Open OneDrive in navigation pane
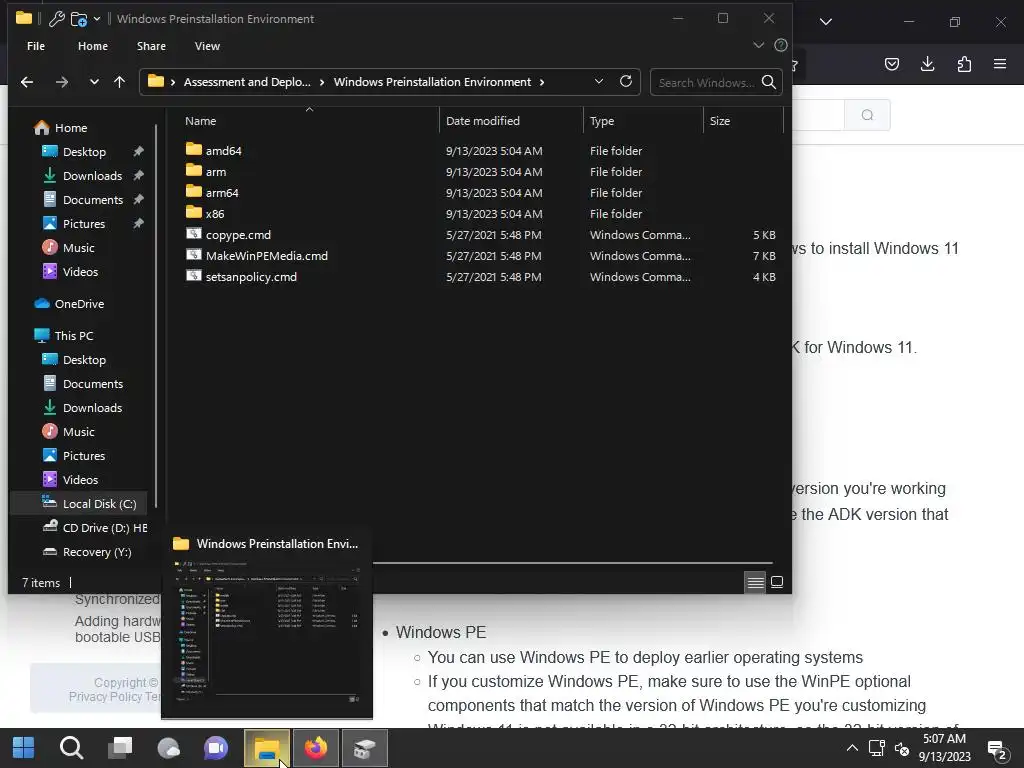 click(x=79, y=304)
